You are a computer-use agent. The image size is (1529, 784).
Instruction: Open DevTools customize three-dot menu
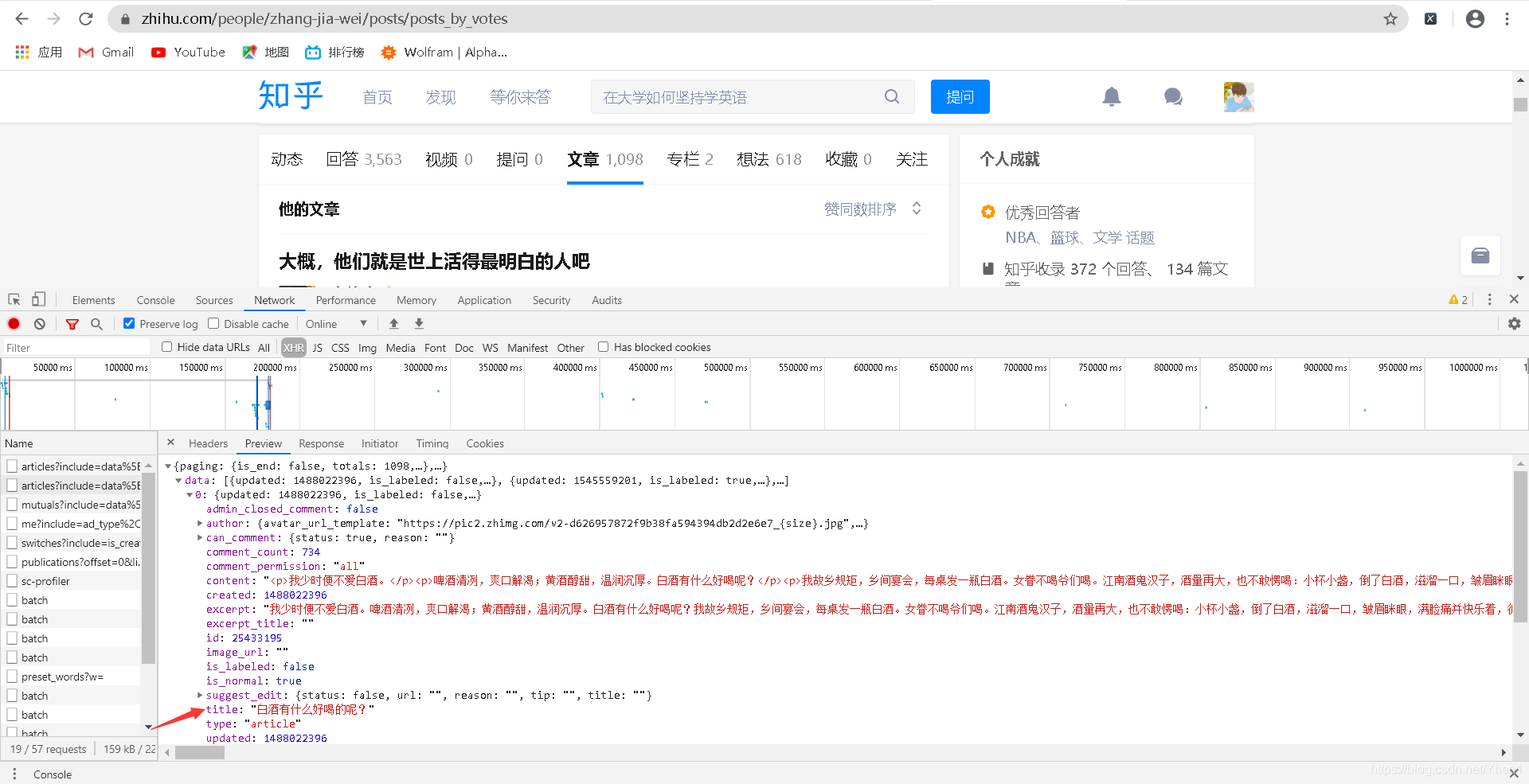[1489, 299]
